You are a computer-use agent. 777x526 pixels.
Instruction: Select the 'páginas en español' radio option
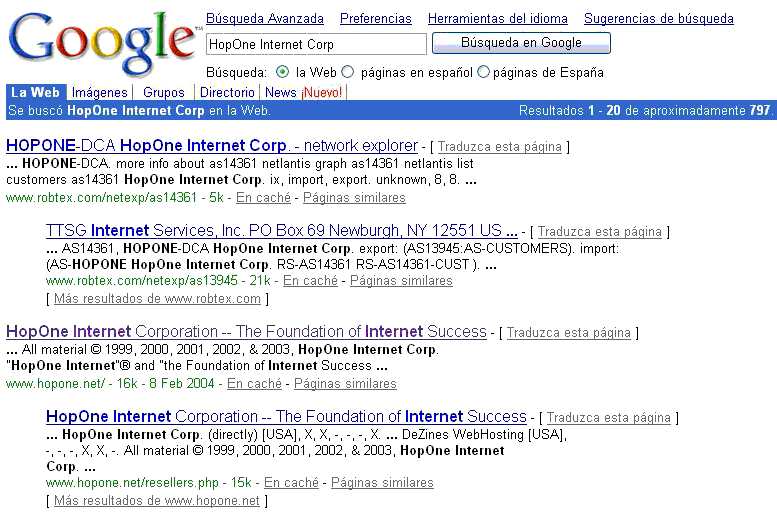[348, 72]
